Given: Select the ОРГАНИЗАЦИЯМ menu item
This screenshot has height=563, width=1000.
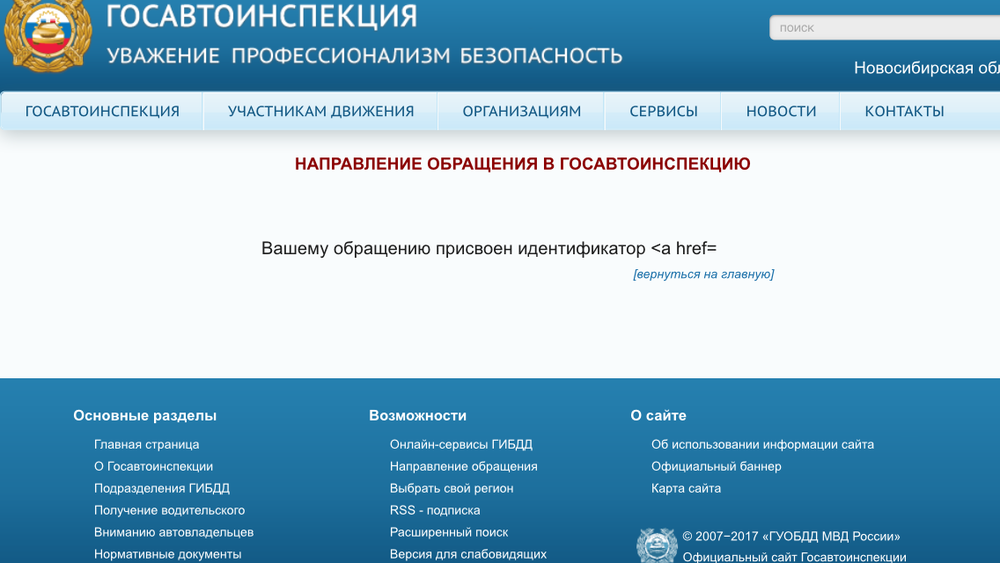Looking at the screenshot, I should point(521,112).
